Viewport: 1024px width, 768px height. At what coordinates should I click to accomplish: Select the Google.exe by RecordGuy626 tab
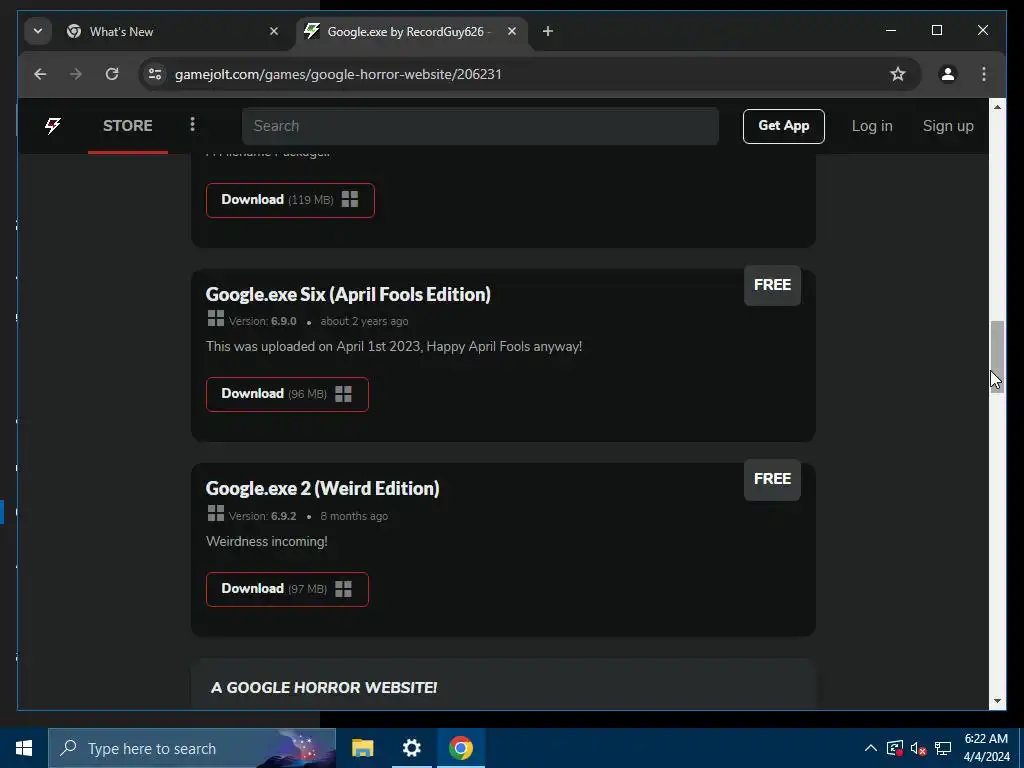coord(410,31)
